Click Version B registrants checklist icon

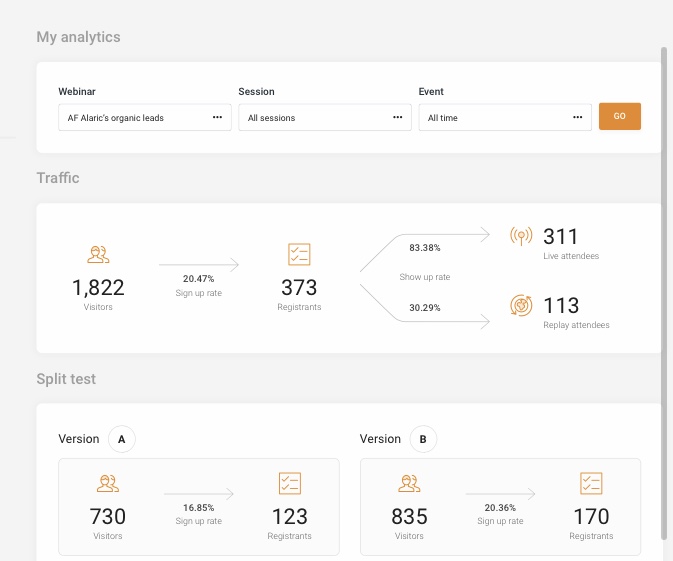(592, 484)
